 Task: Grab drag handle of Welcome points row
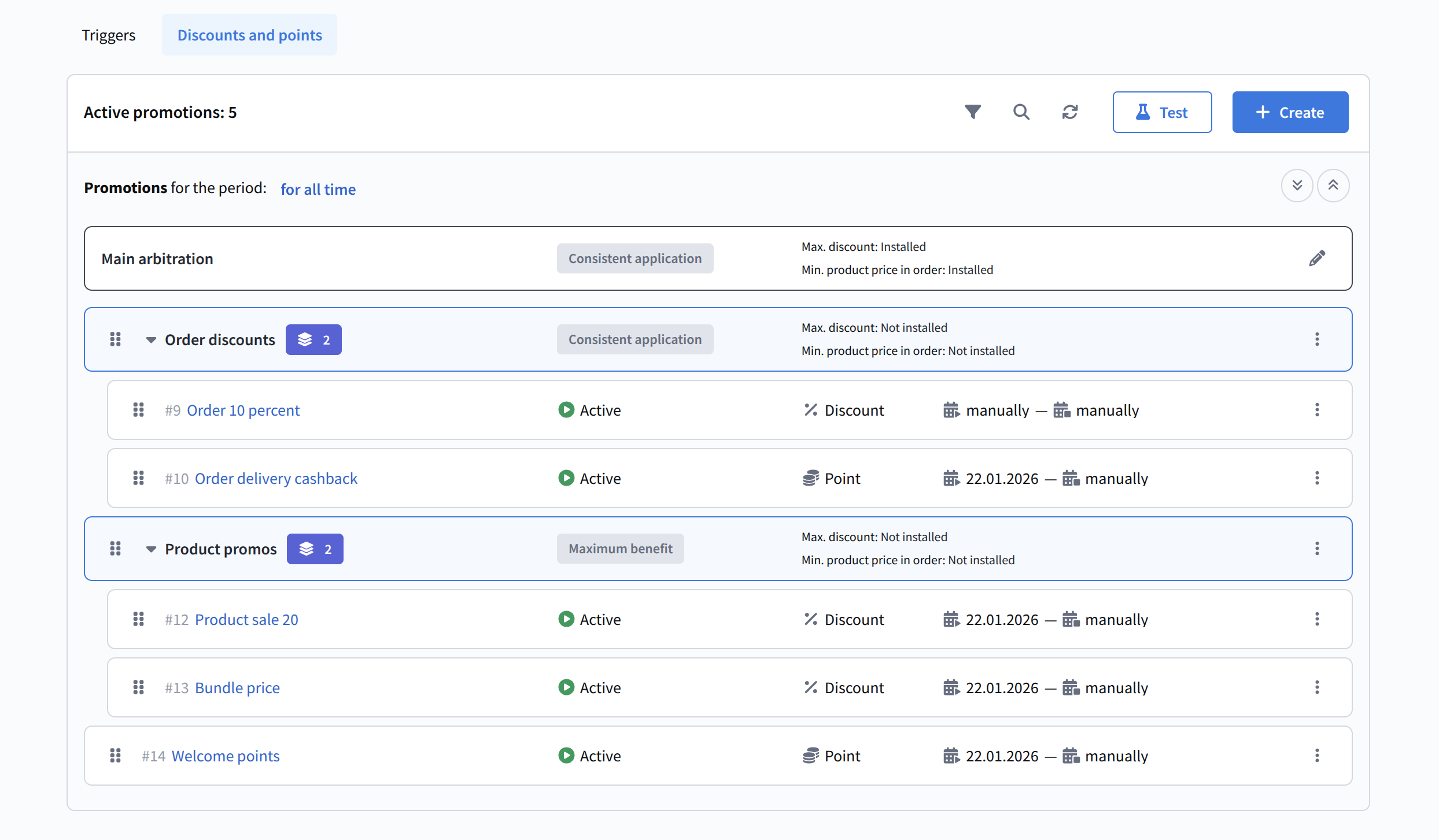pyautogui.click(x=115, y=756)
